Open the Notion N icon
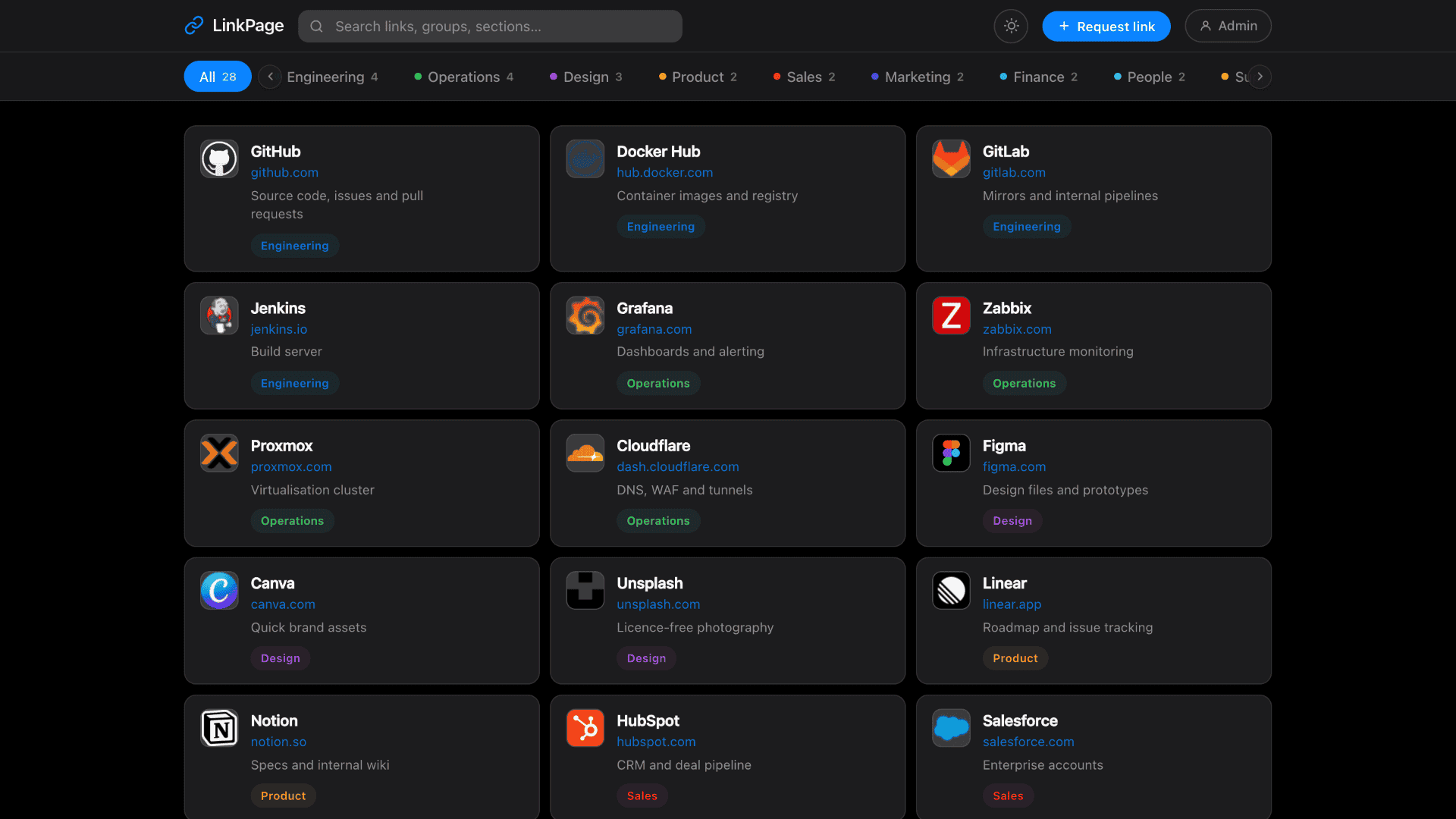 coord(219,728)
